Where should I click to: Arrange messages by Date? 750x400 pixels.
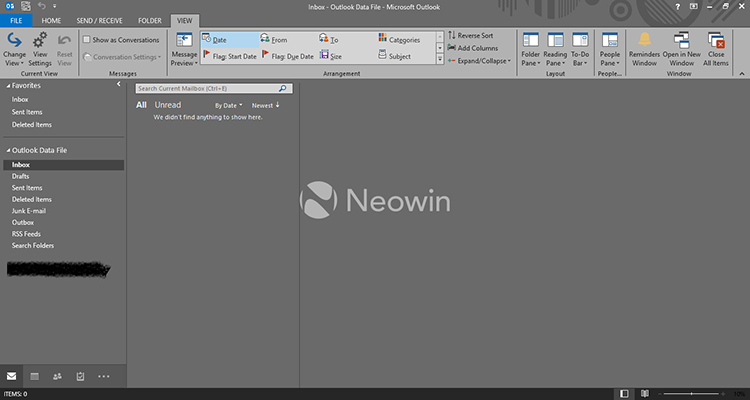coord(230,40)
